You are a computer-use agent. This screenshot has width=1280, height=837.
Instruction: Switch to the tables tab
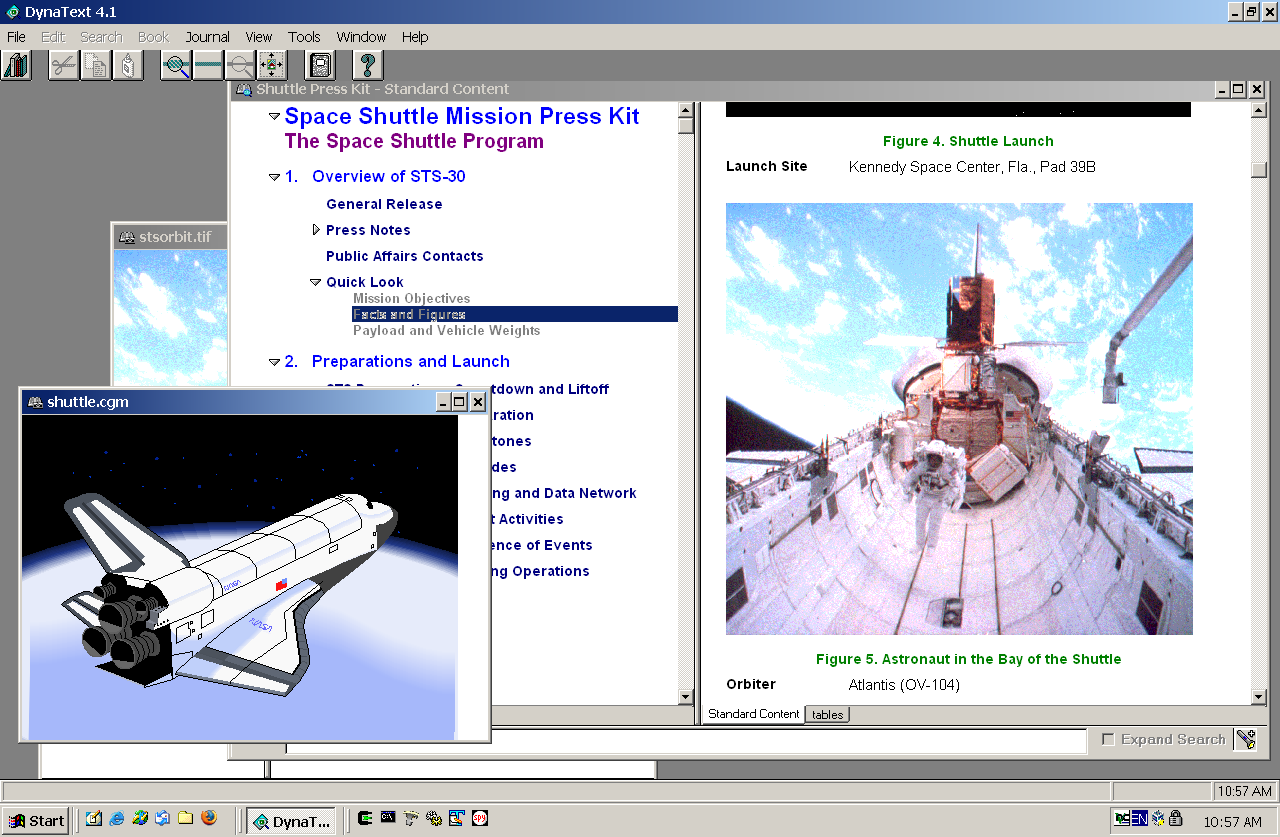coord(827,714)
